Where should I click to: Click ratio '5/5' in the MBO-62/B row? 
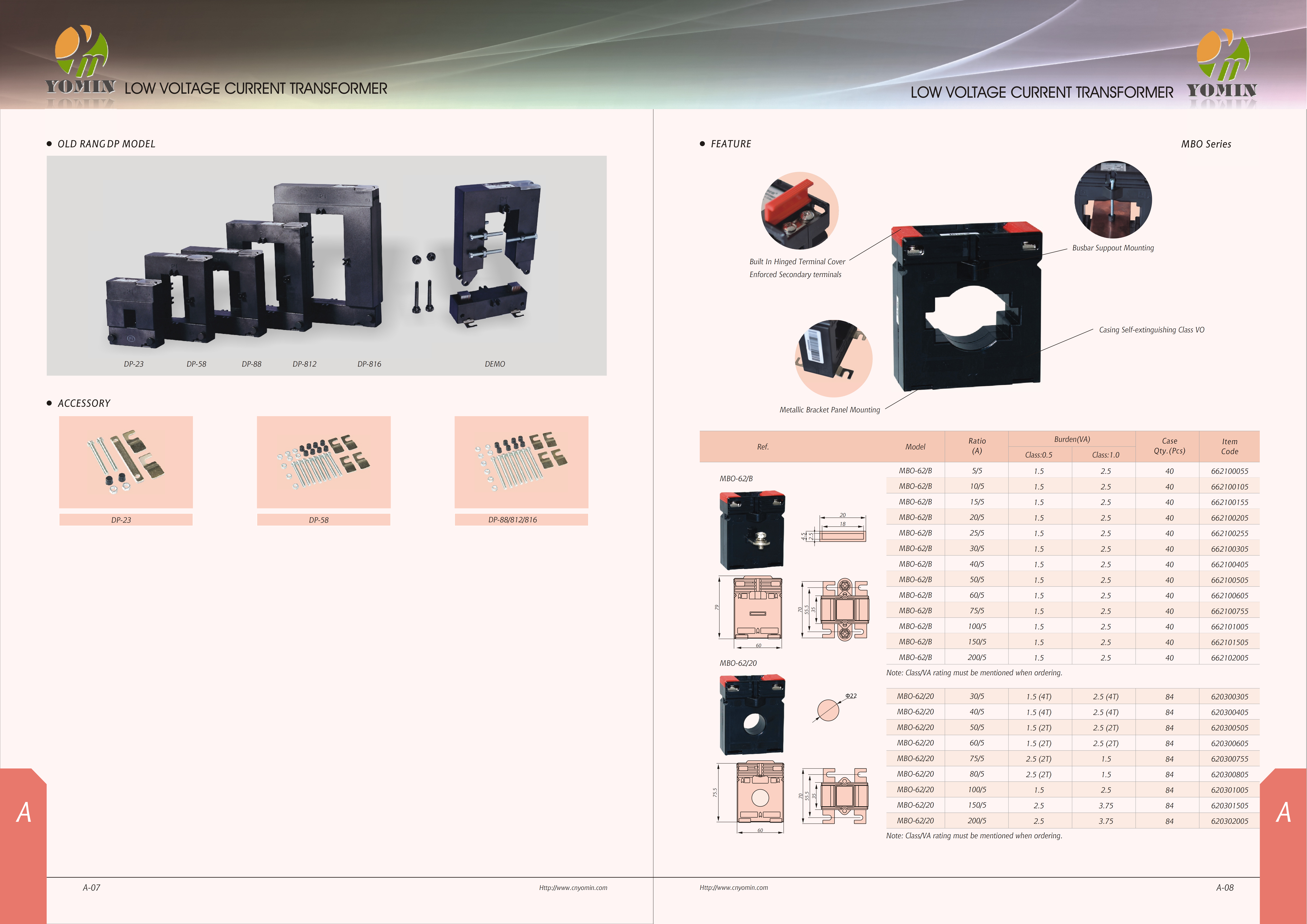tap(977, 471)
